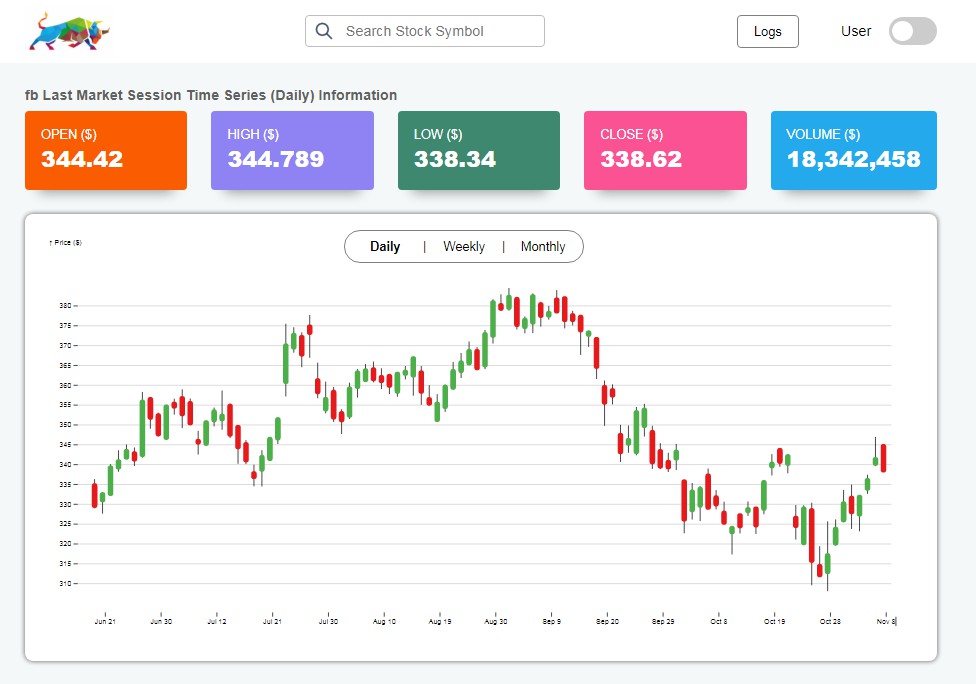This screenshot has height=684, width=976.
Task: Switch to the Monthly chart view
Action: pos(543,247)
